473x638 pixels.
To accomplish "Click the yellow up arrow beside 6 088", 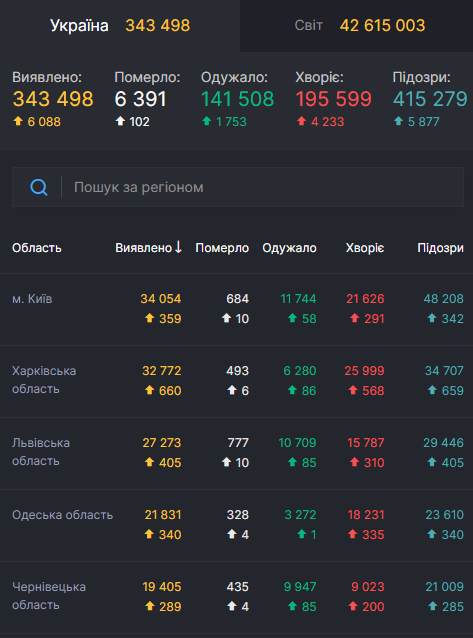I will pos(18,121).
